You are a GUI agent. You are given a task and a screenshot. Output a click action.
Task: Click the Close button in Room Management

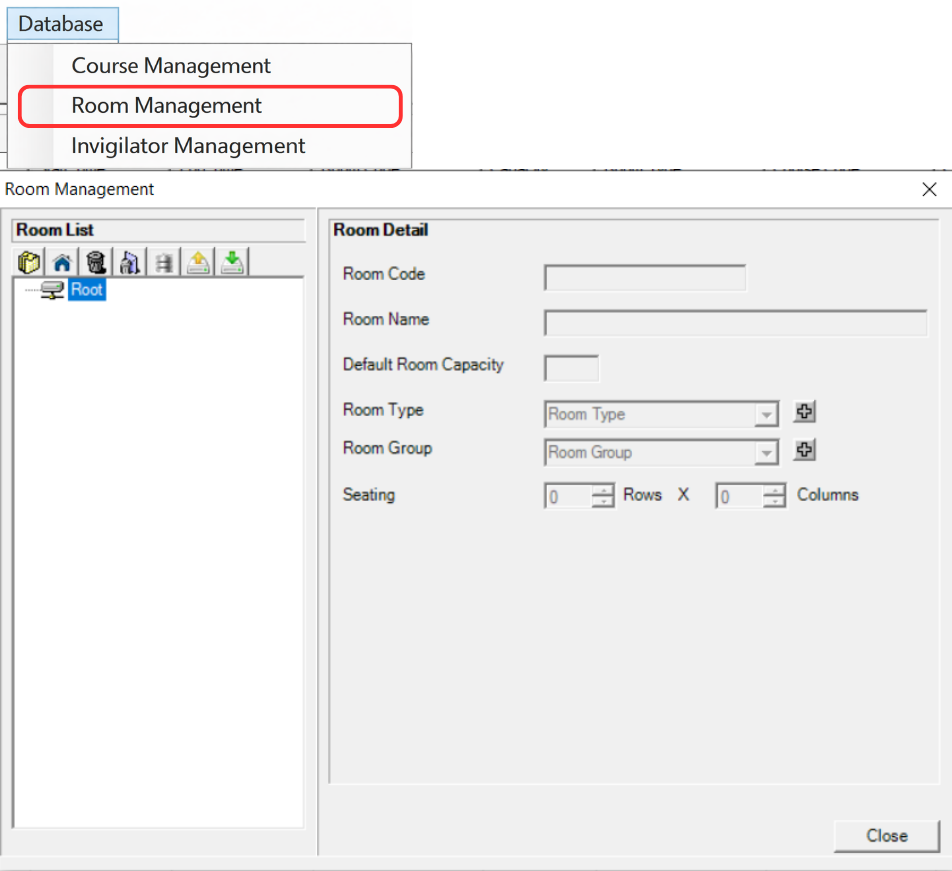[x=886, y=836]
